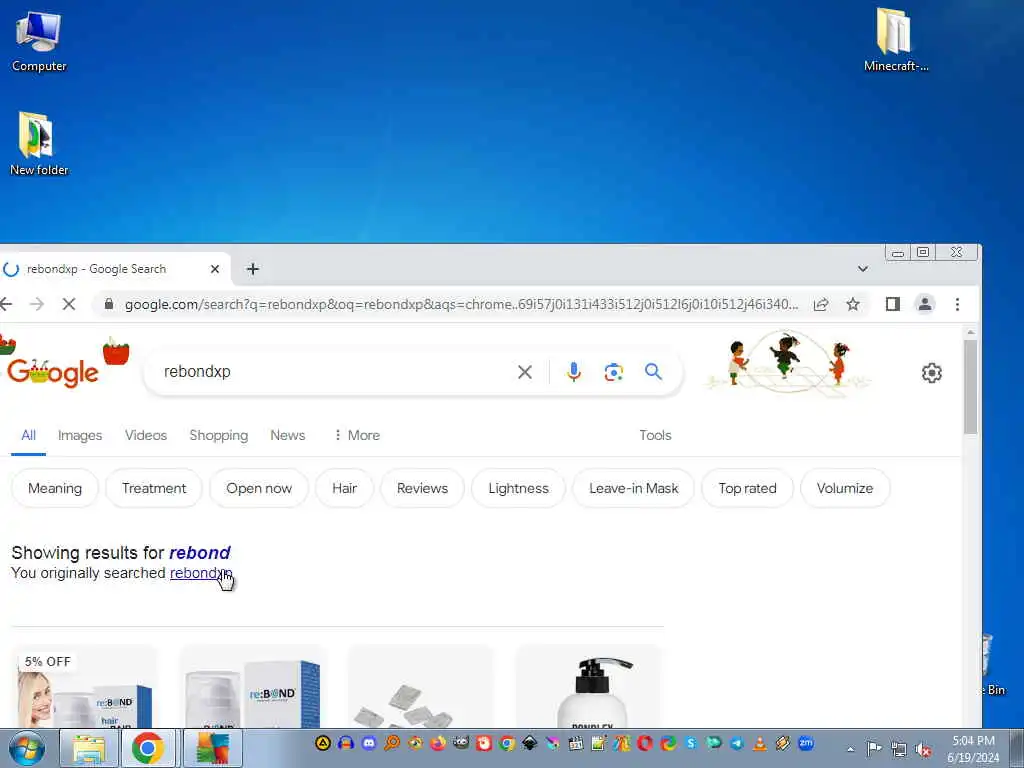Open Chrome profile avatar

point(925,304)
